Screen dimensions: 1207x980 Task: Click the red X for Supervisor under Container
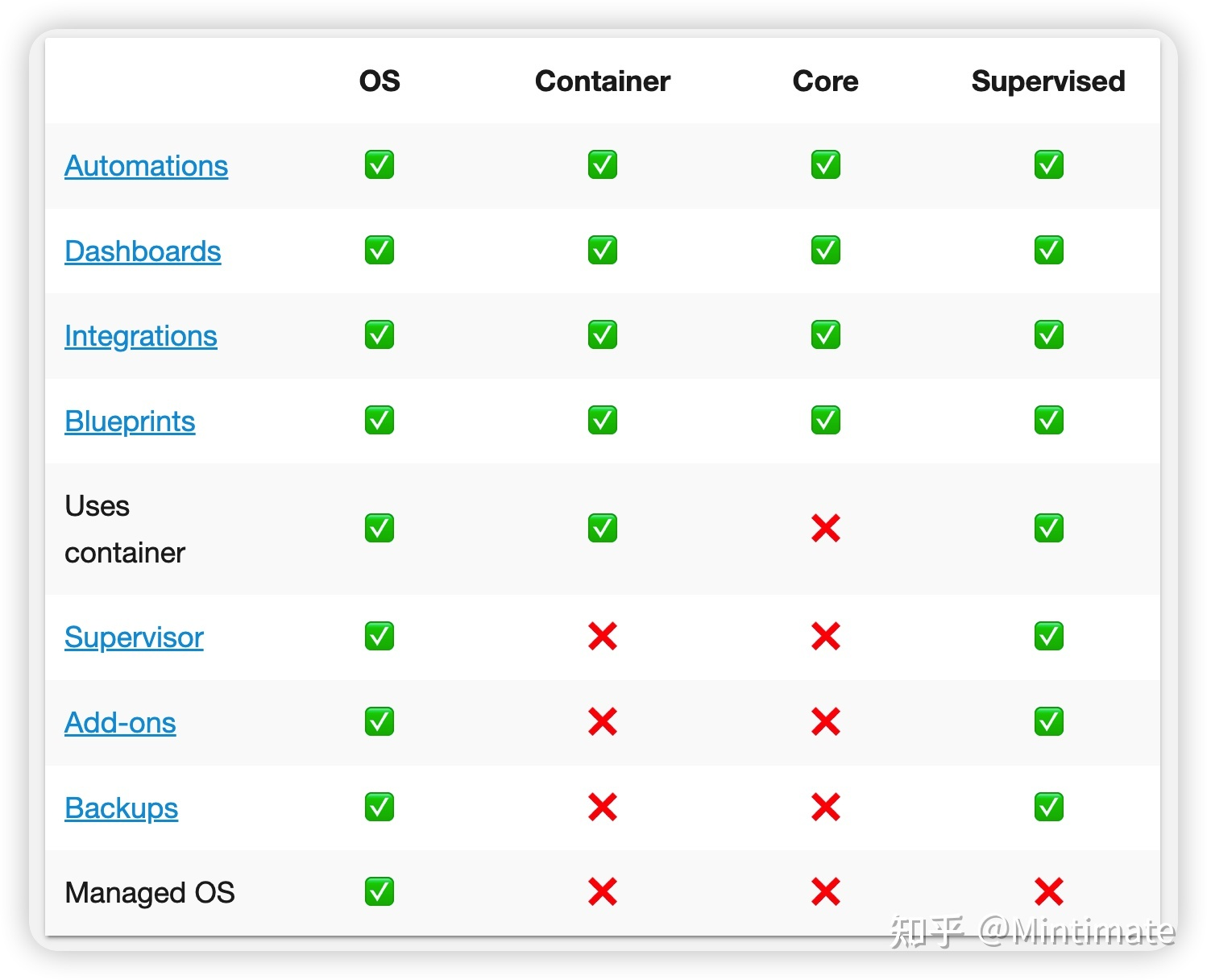coord(603,637)
